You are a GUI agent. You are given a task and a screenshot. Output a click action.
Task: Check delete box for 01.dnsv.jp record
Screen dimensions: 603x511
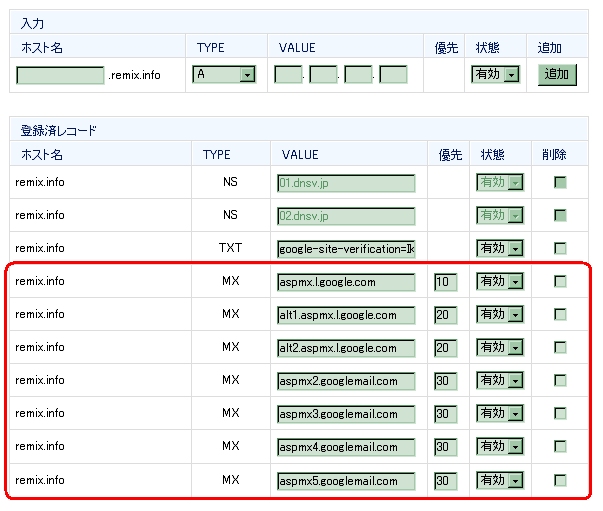pyautogui.click(x=560, y=182)
